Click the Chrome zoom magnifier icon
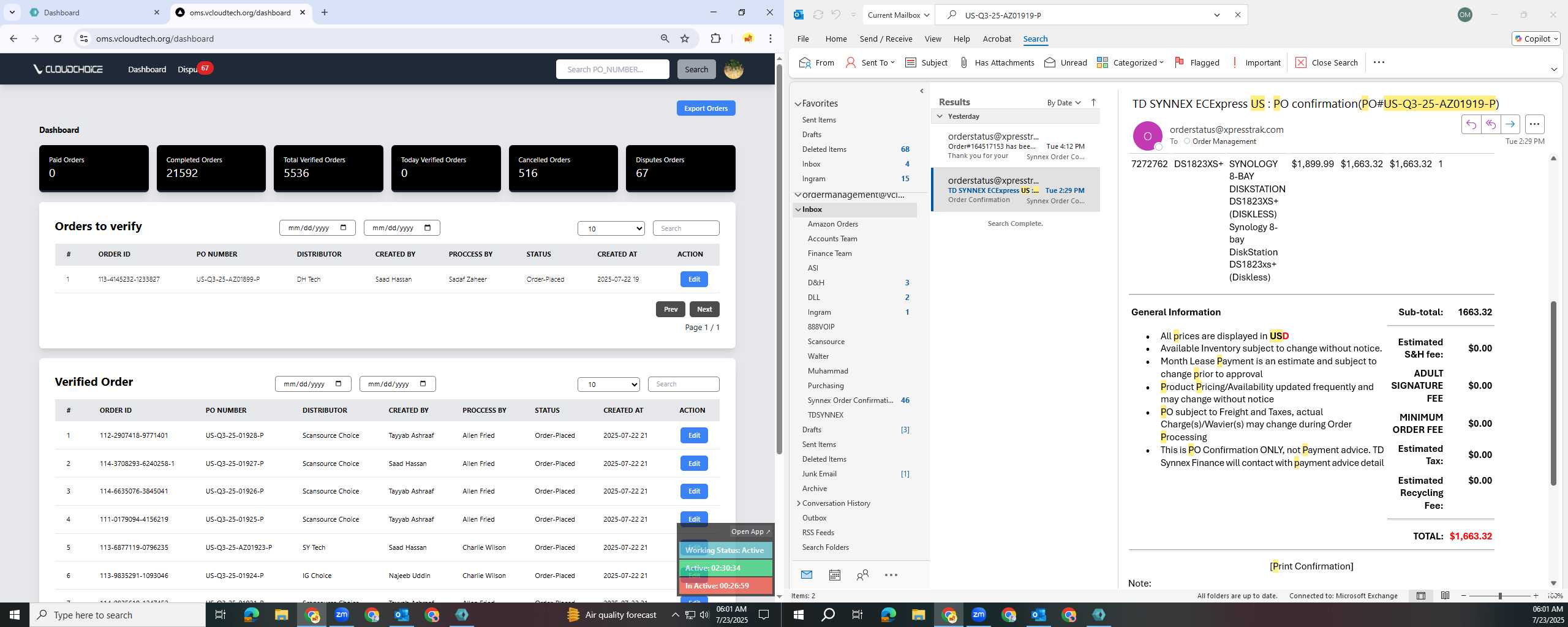 [x=665, y=39]
